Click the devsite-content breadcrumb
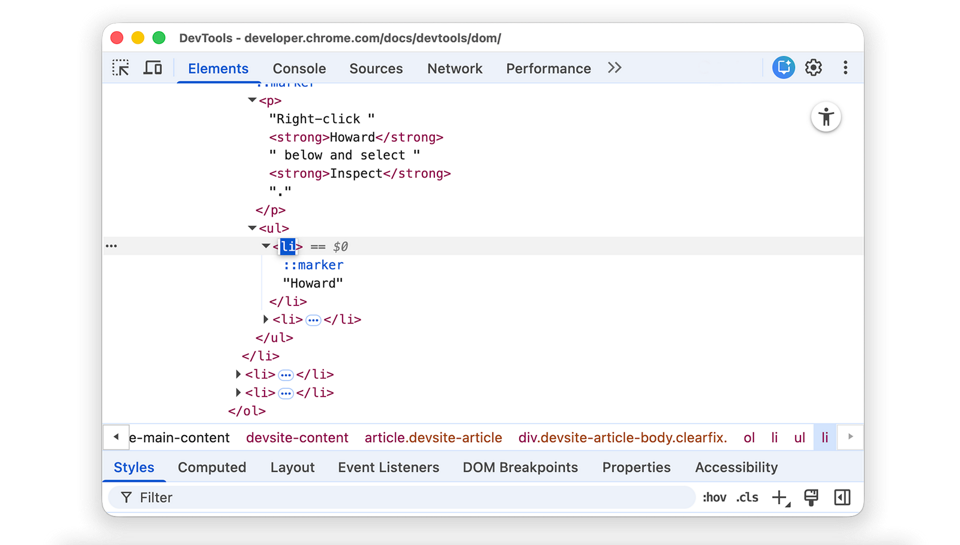The width and height of the screenshot is (960, 545). pyautogui.click(x=297, y=437)
